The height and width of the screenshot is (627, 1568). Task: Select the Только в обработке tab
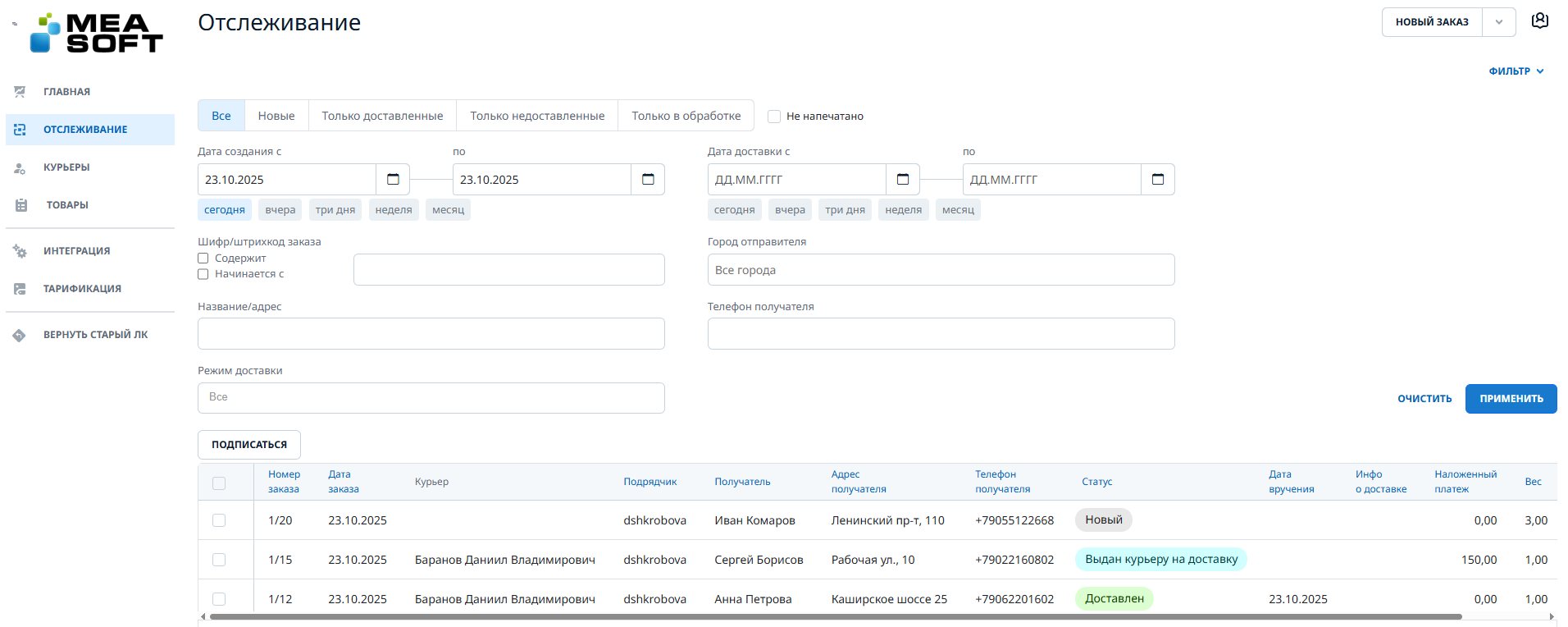pyautogui.click(x=686, y=116)
